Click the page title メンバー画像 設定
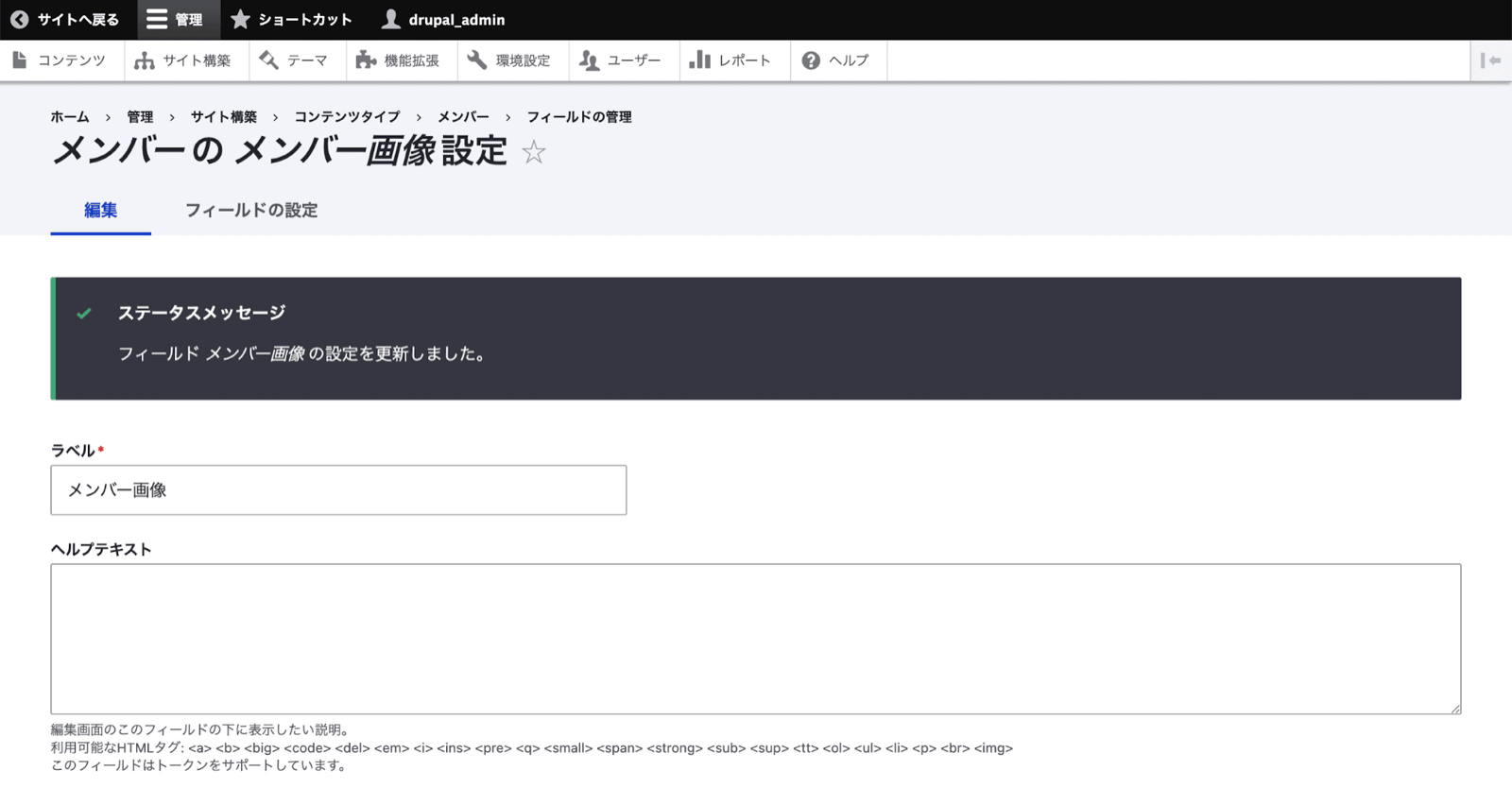This screenshot has height=788, width=1512. [x=280, y=151]
